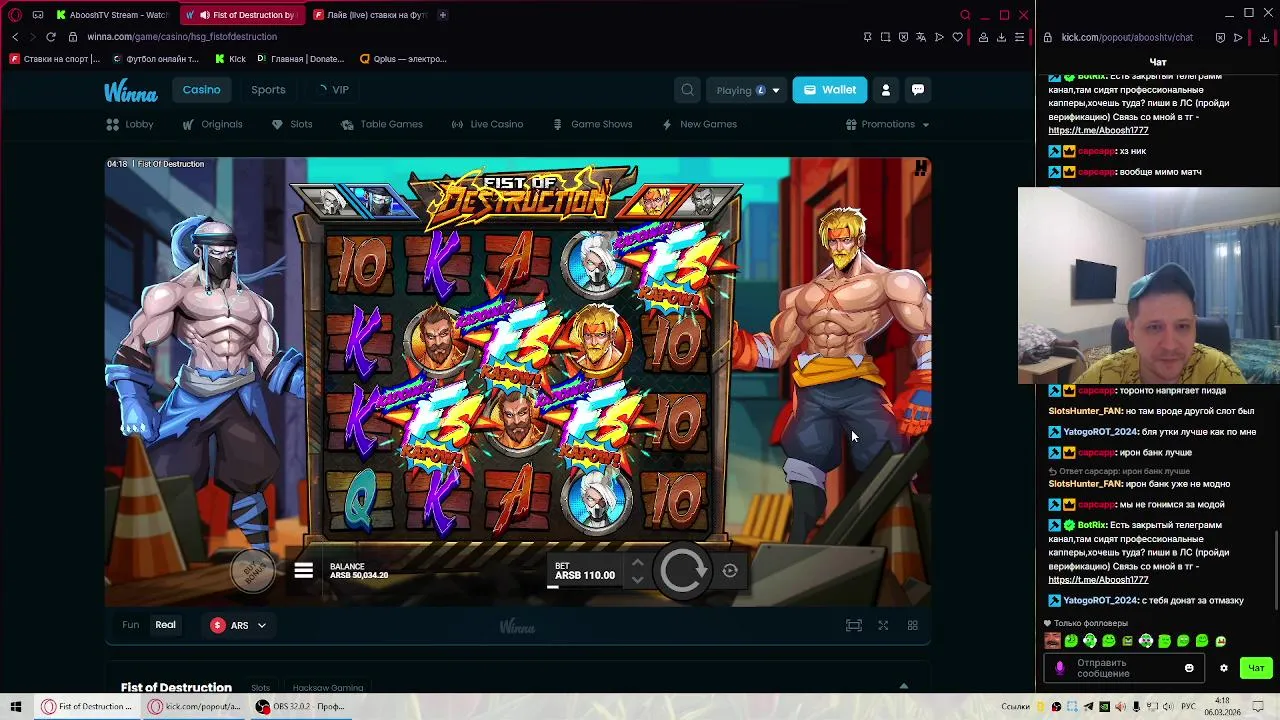Open the slot game hamburger menu
This screenshot has width=1280, height=720.
click(303, 571)
